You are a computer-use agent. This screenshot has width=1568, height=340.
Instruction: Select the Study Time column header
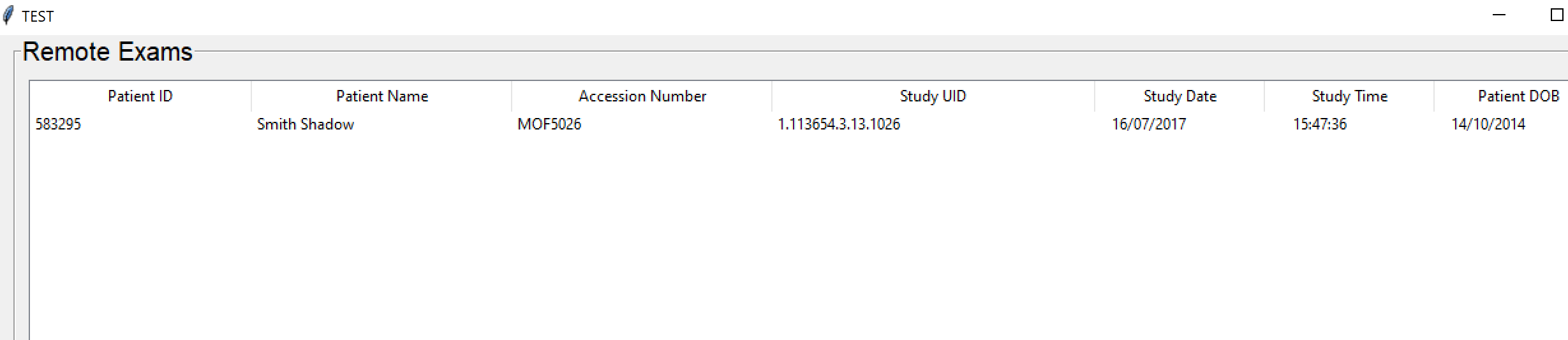pos(1349,96)
